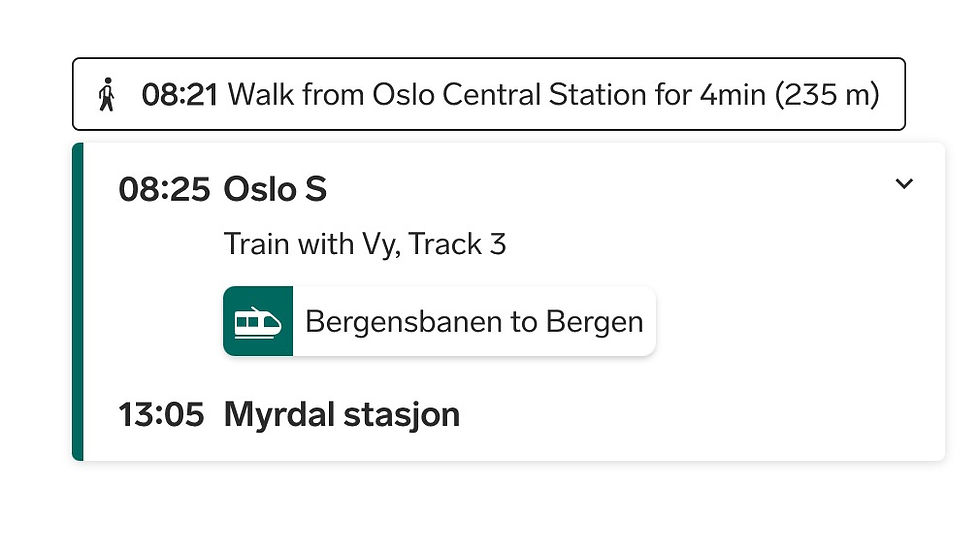Viewport: 980px width, 551px height.
Task: Click the green vertical line bar
Action: [78, 302]
